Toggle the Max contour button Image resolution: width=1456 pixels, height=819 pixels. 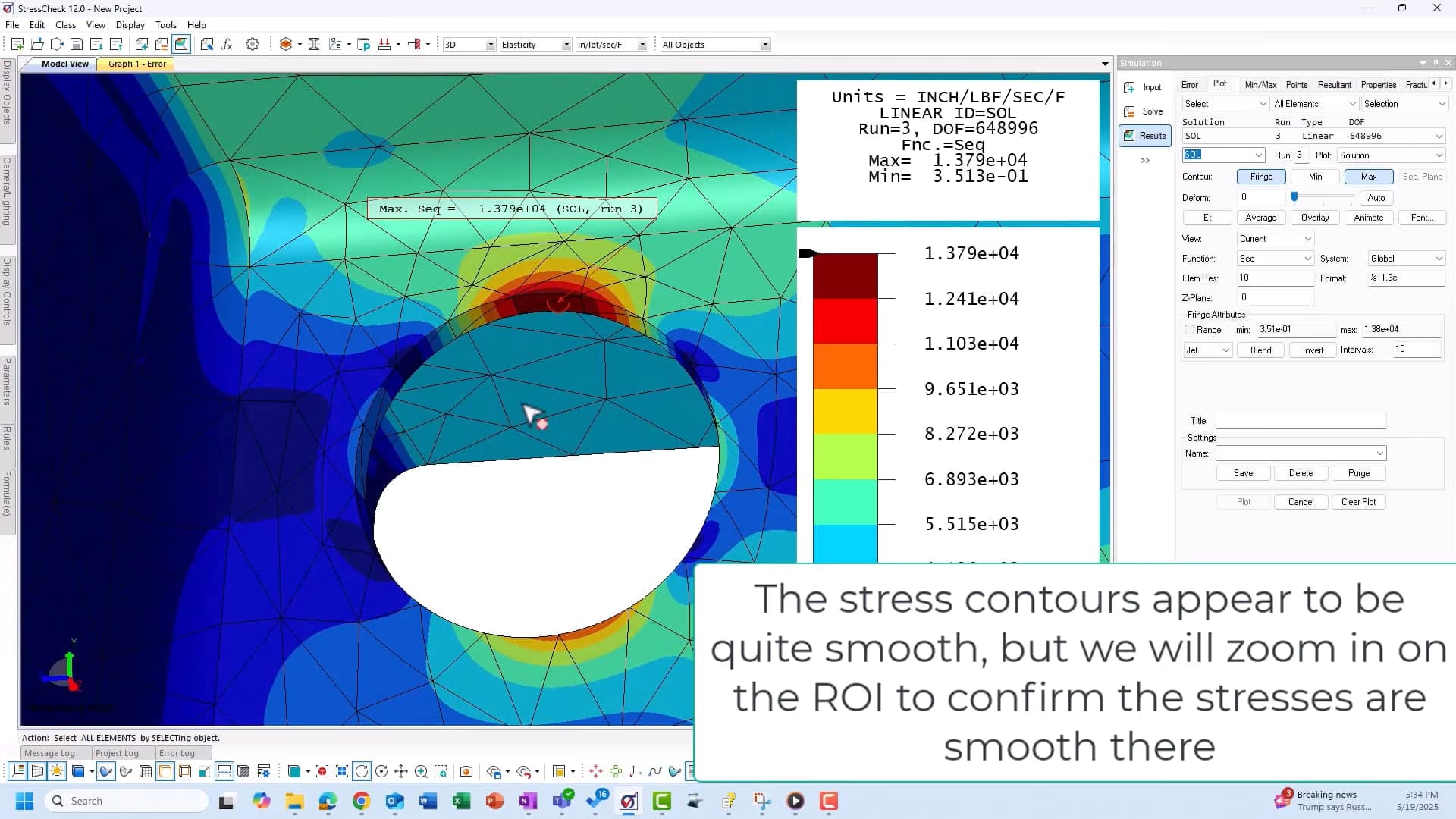click(1368, 177)
